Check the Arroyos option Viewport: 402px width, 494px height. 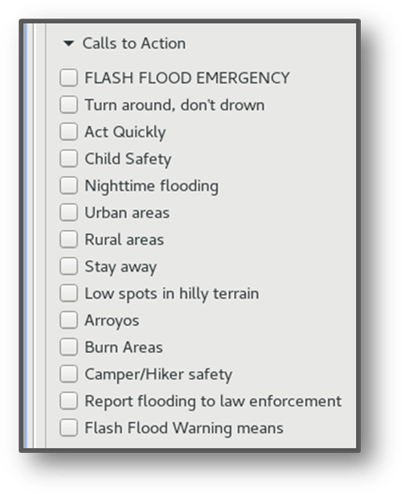(x=69, y=320)
